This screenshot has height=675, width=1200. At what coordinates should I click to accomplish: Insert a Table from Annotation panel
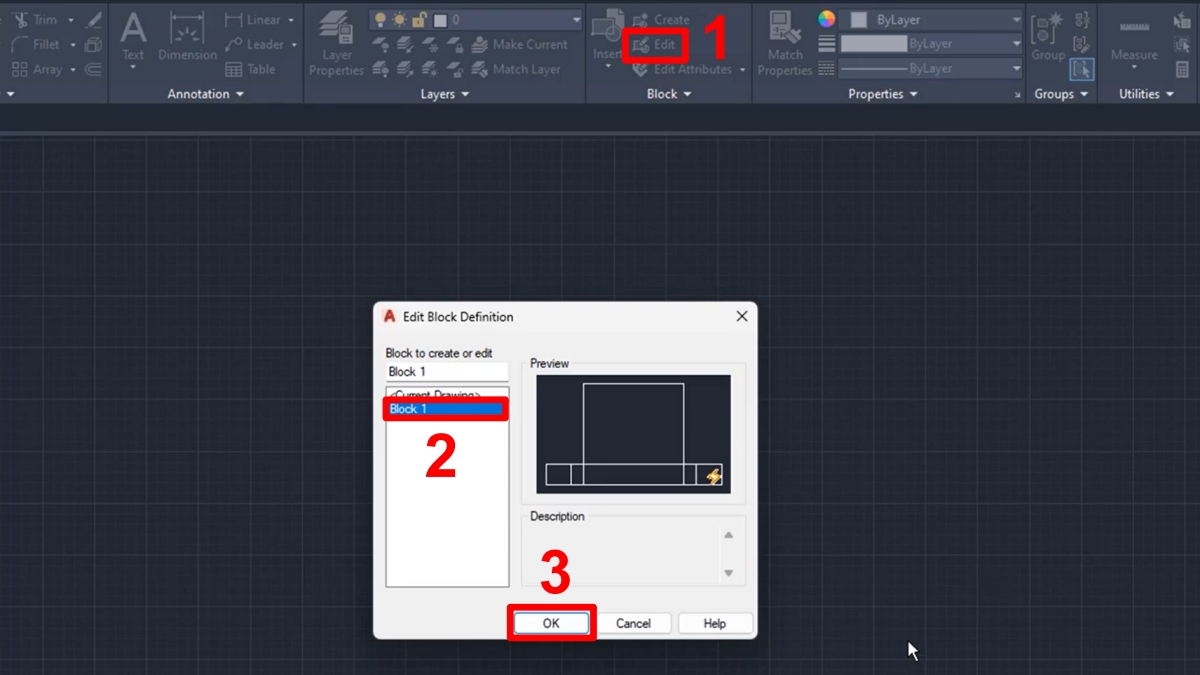250,69
